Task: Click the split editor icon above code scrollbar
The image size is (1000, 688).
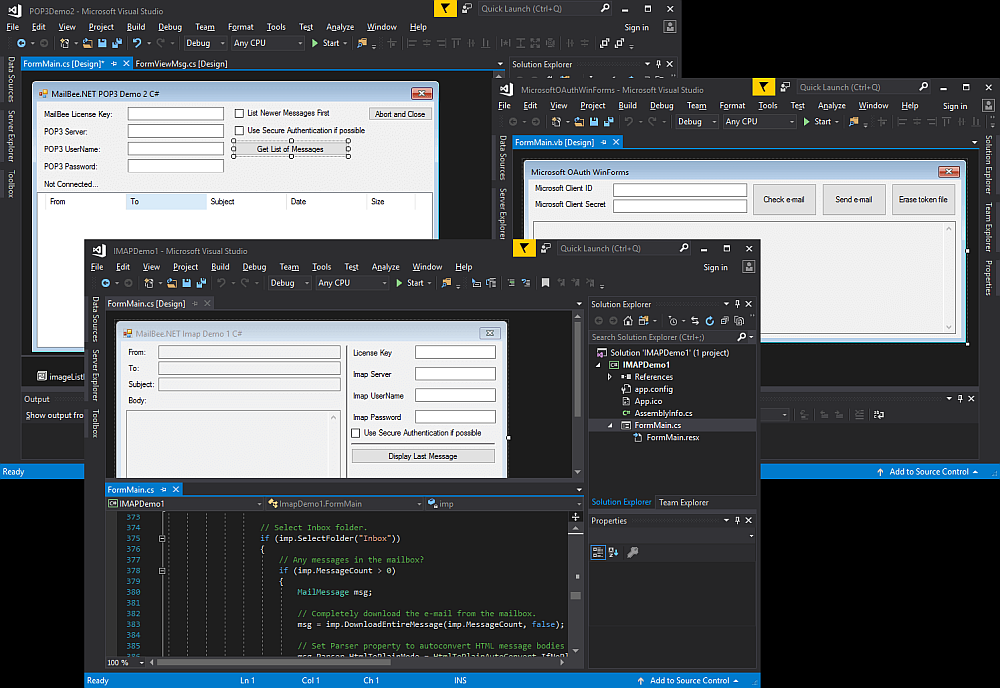Action: (x=576, y=517)
